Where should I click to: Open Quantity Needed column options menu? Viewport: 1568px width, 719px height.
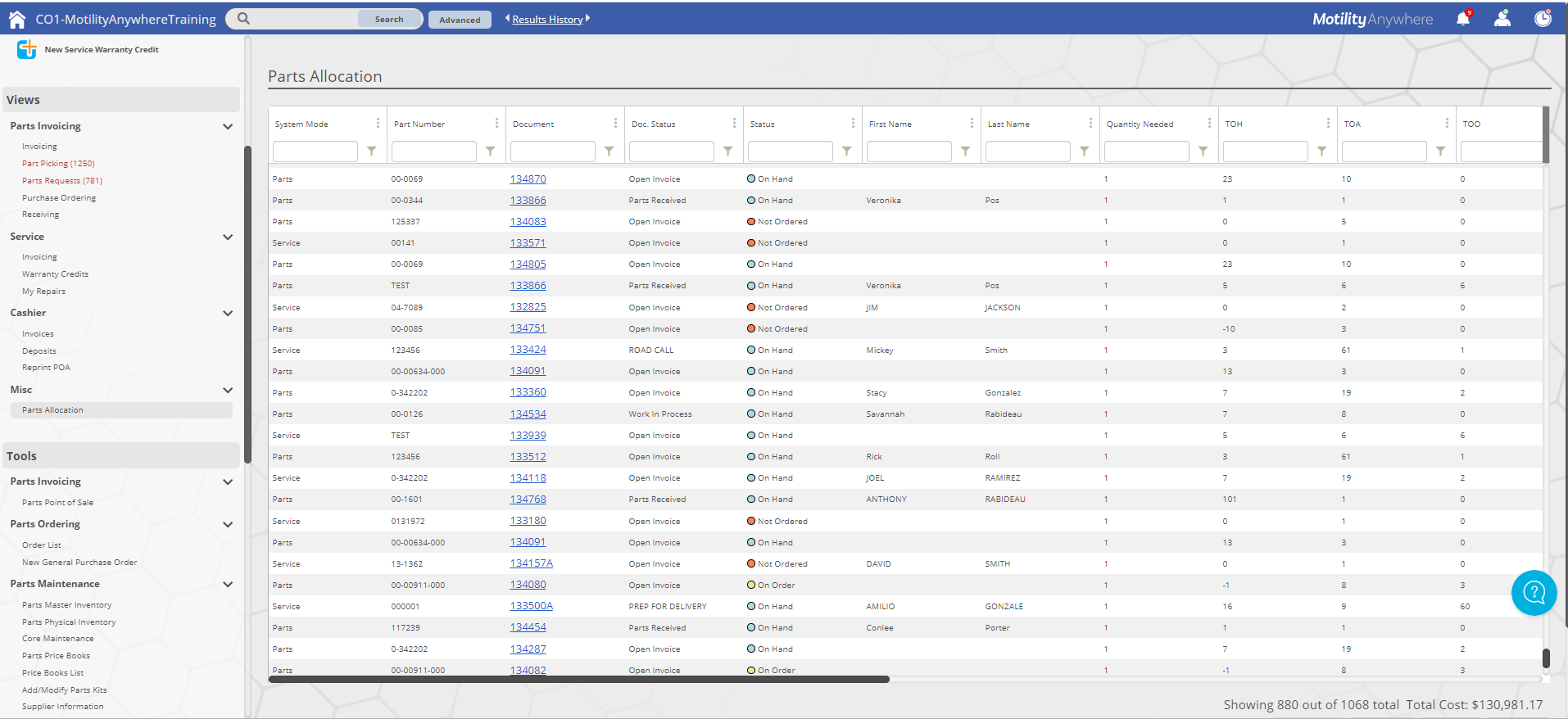click(1209, 123)
